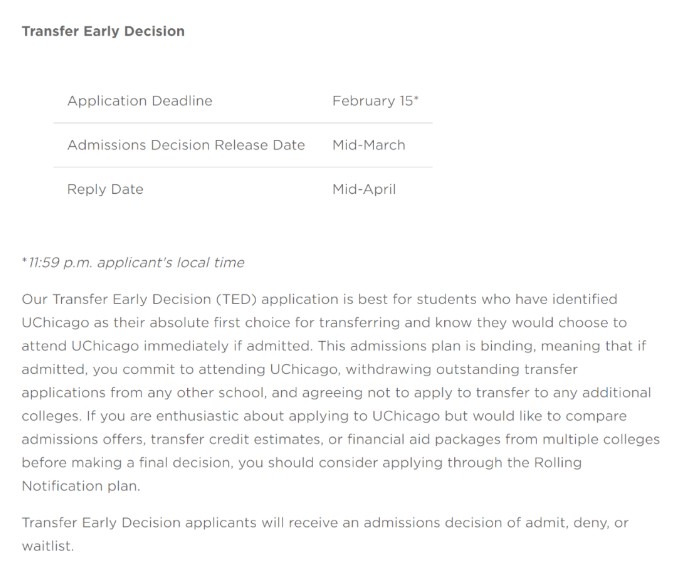Select the Application Deadline row label
The width and height of the screenshot is (681, 580).
[140, 101]
